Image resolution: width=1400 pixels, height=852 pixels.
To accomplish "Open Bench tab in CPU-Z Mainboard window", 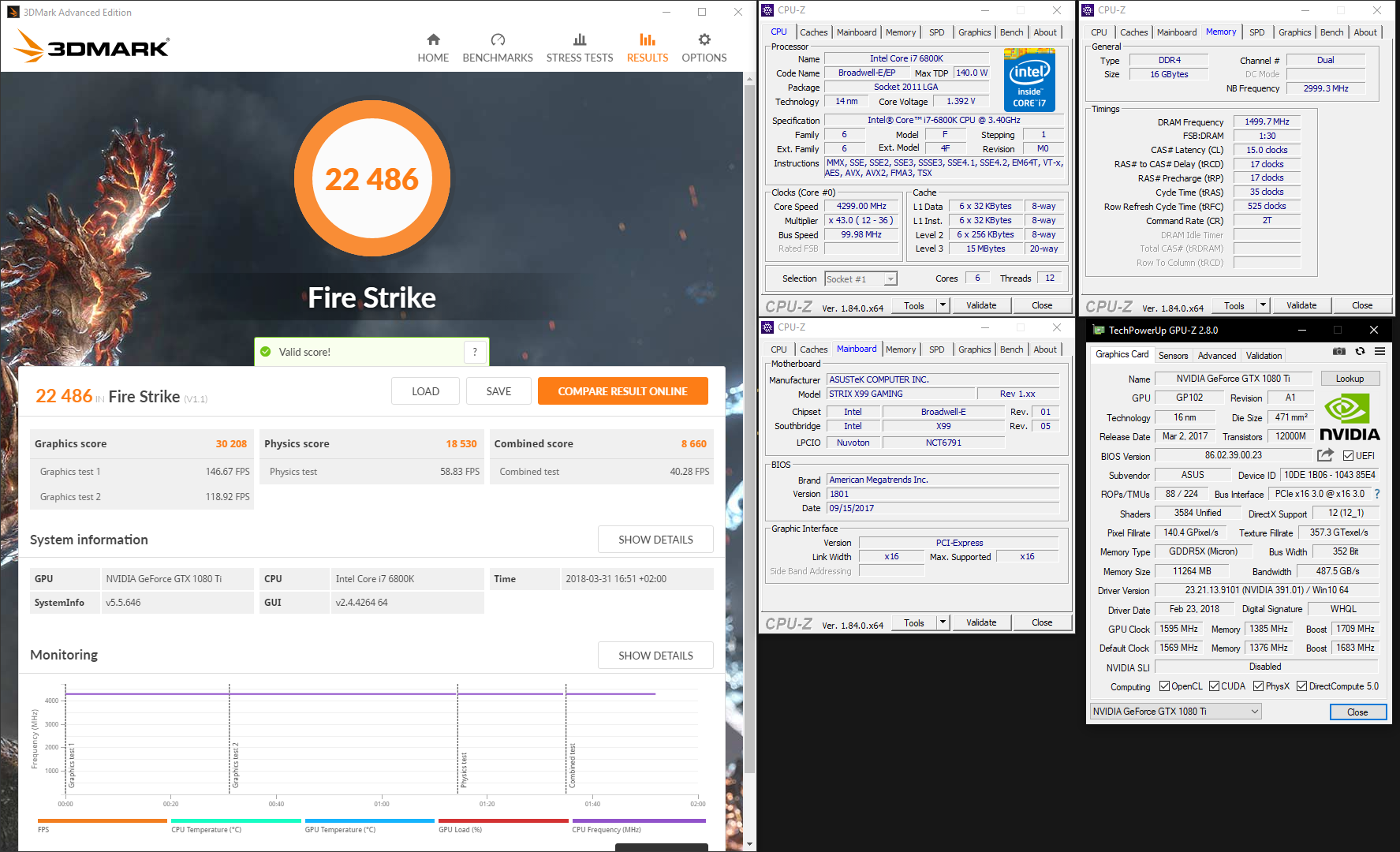I will point(1011,349).
